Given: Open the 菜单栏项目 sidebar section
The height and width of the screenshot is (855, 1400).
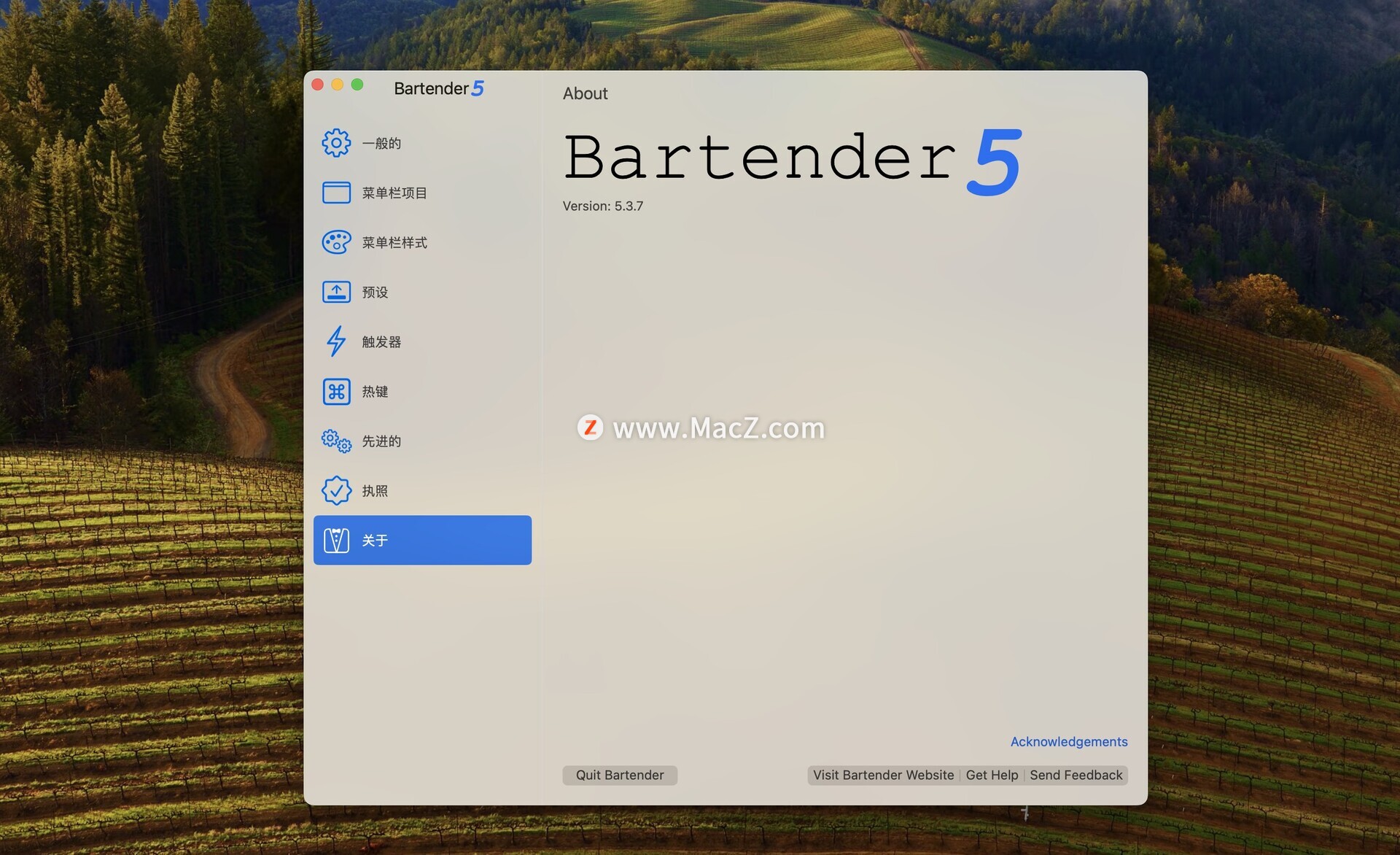Looking at the screenshot, I should point(422,193).
